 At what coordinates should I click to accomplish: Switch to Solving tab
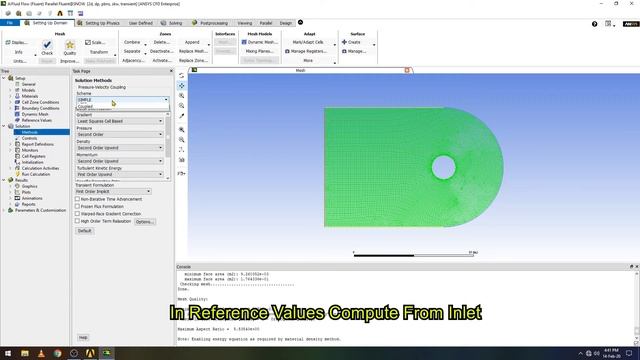[x=172, y=23]
